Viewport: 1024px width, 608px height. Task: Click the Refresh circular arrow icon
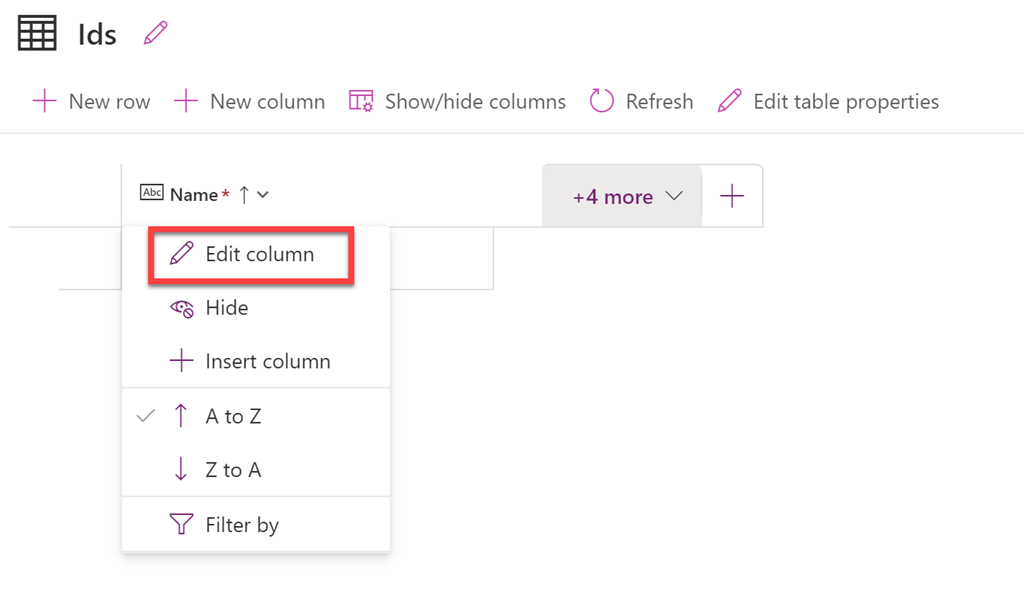click(601, 101)
